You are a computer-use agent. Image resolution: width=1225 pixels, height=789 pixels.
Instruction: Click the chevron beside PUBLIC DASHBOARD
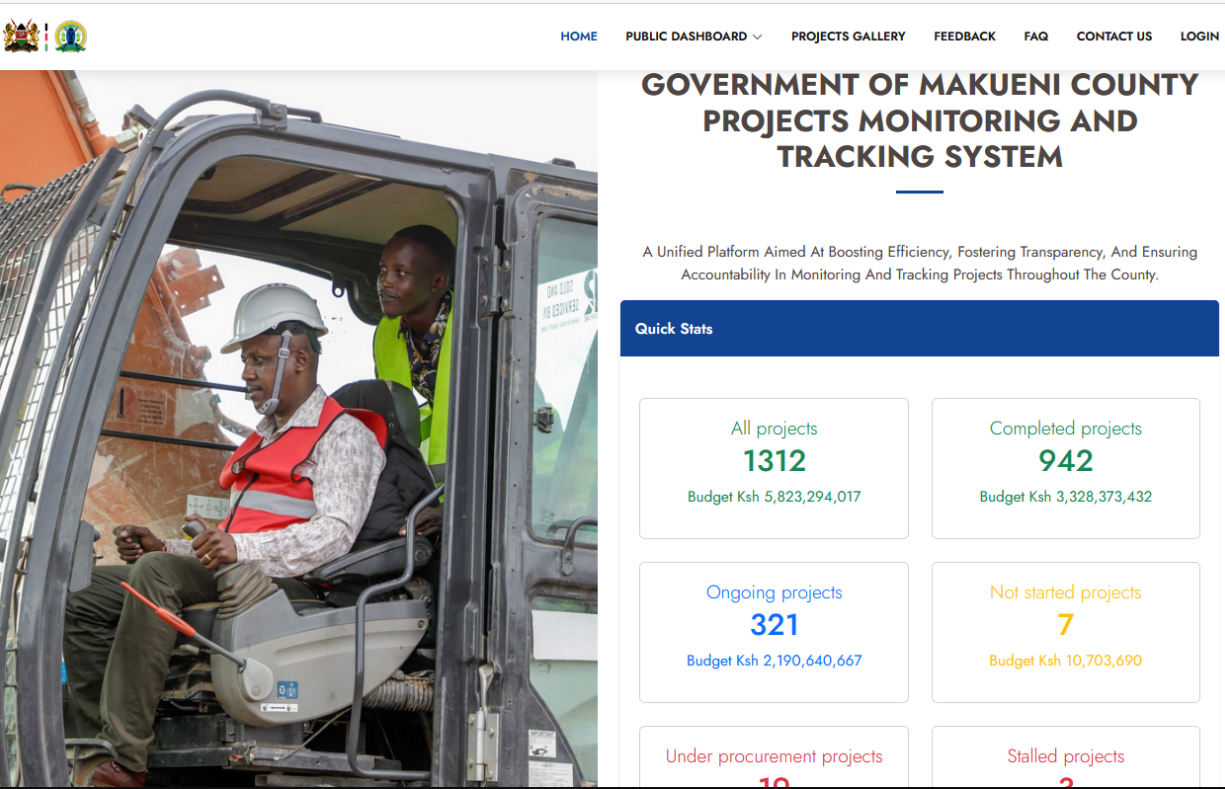757,37
